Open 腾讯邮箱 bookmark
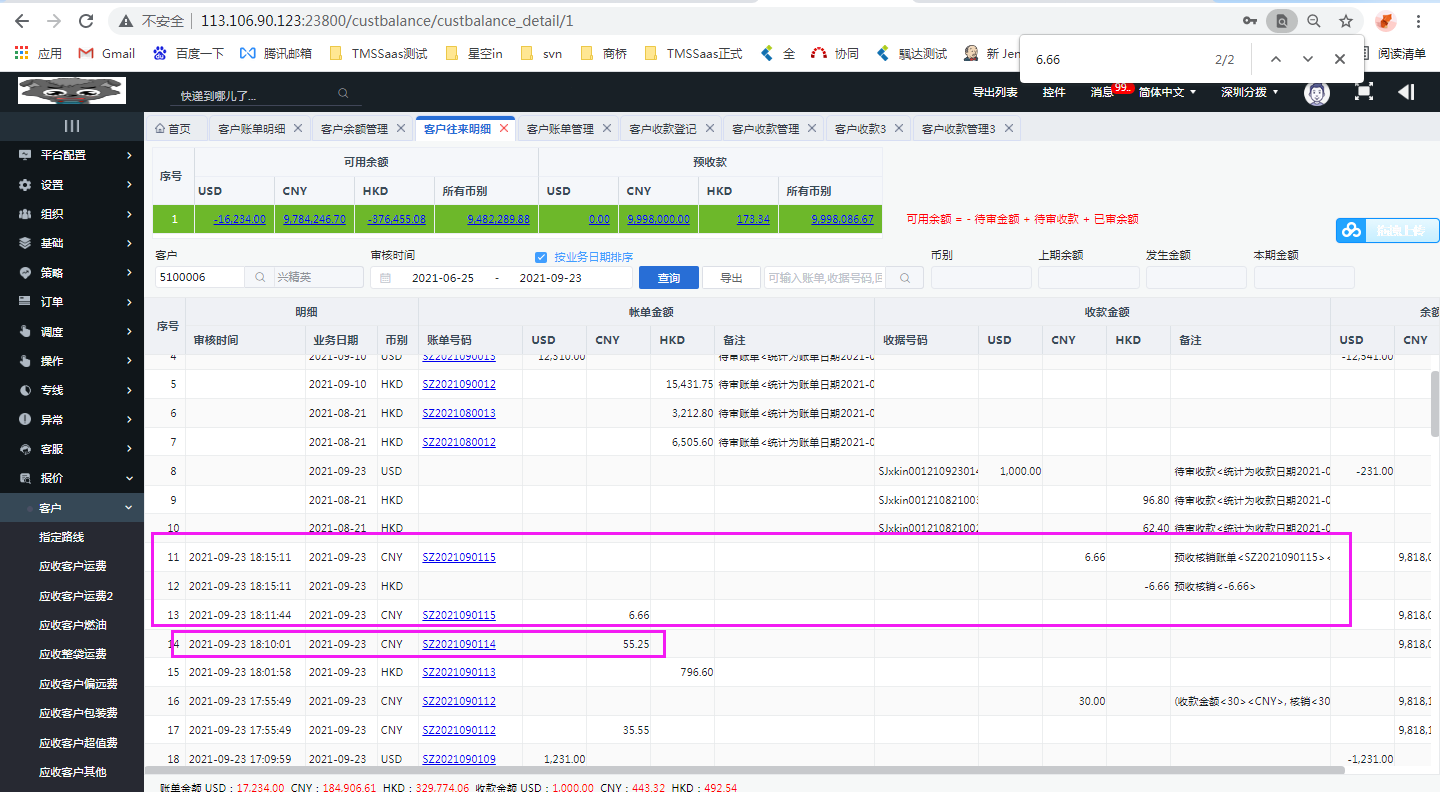The height and width of the screenshot is (792, 1440). (x=275, y=53)
